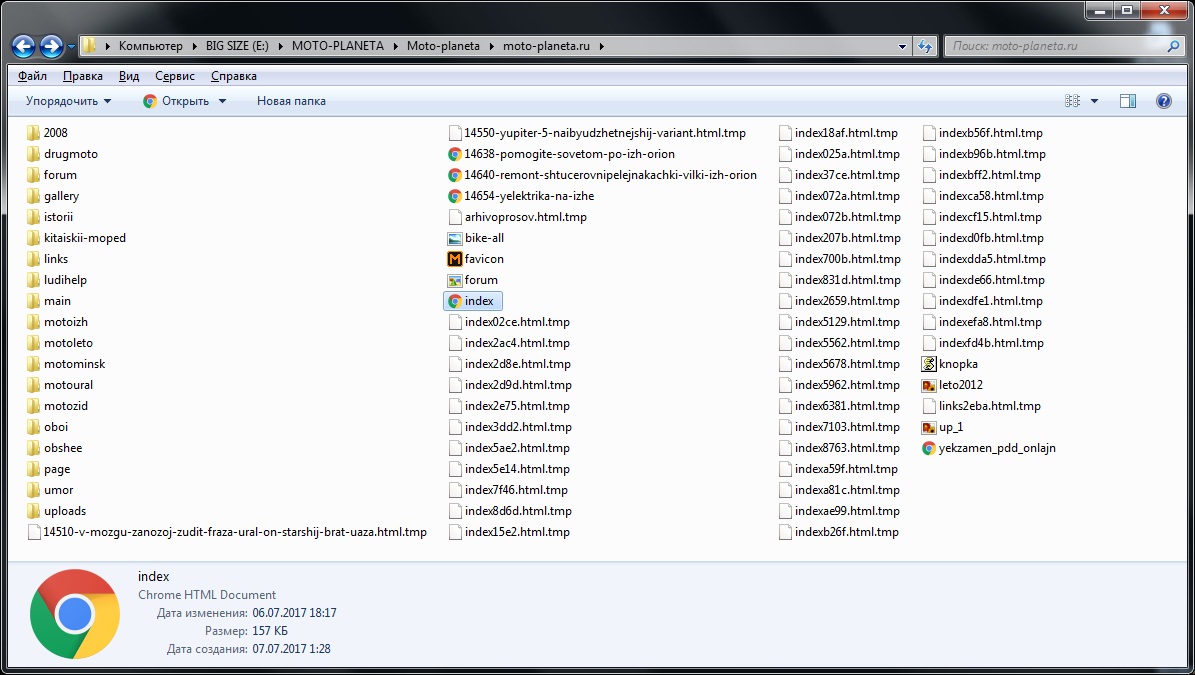Open the Сервис menu
This screenshot has height=675, width=1195.
tap(175, 76)
